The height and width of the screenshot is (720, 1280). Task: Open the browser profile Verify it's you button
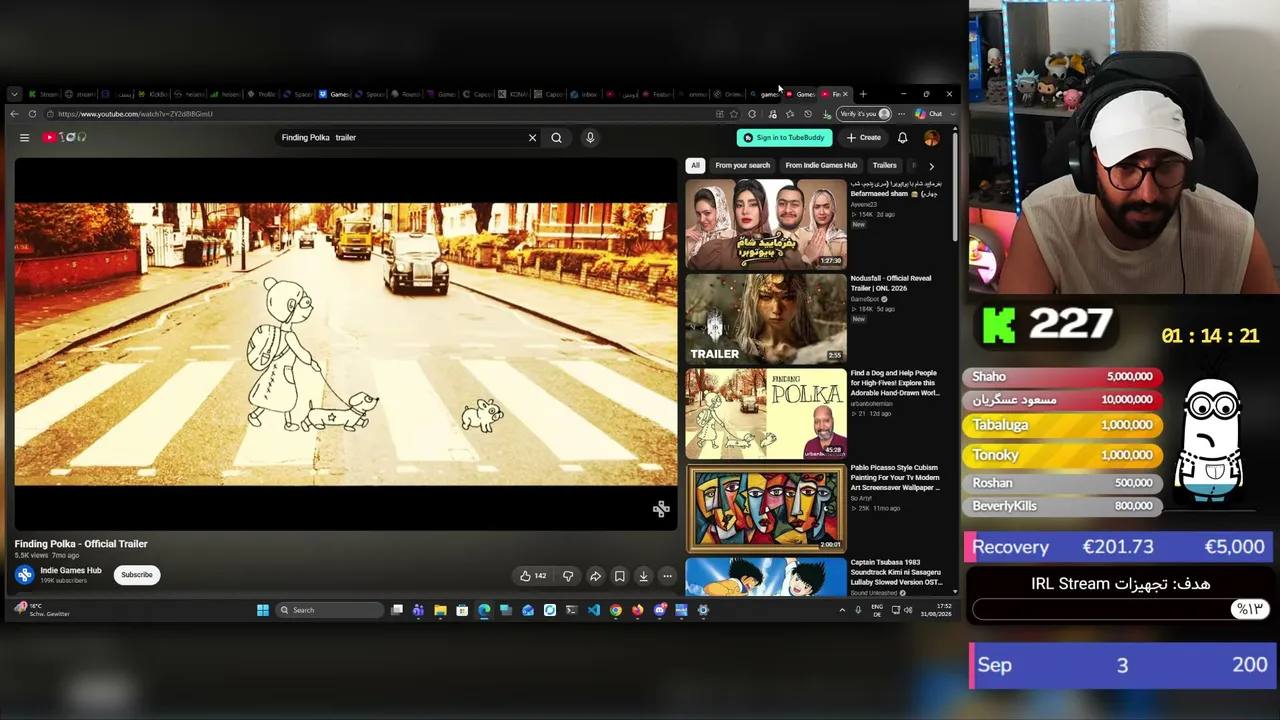pyautogui.click(x=865, y=114)
